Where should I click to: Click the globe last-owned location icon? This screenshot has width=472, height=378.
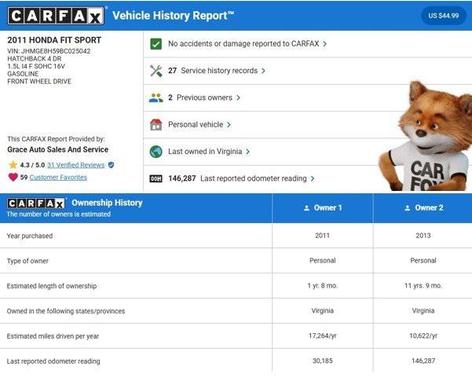click(x=156, y=152)
